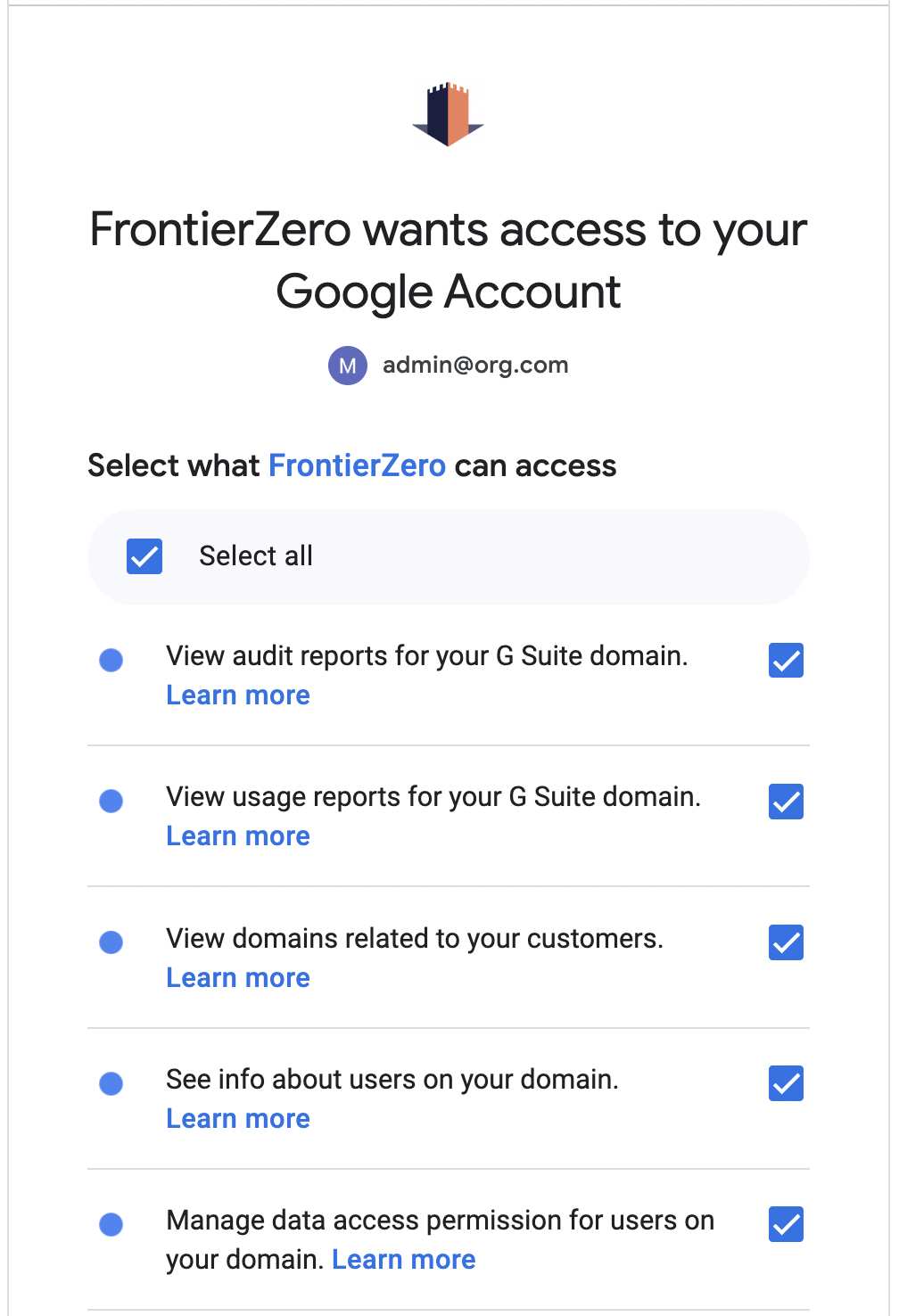899x1316 pixels.
Task: Uncheck the audit reports permission checkbox
Action: 786,661
